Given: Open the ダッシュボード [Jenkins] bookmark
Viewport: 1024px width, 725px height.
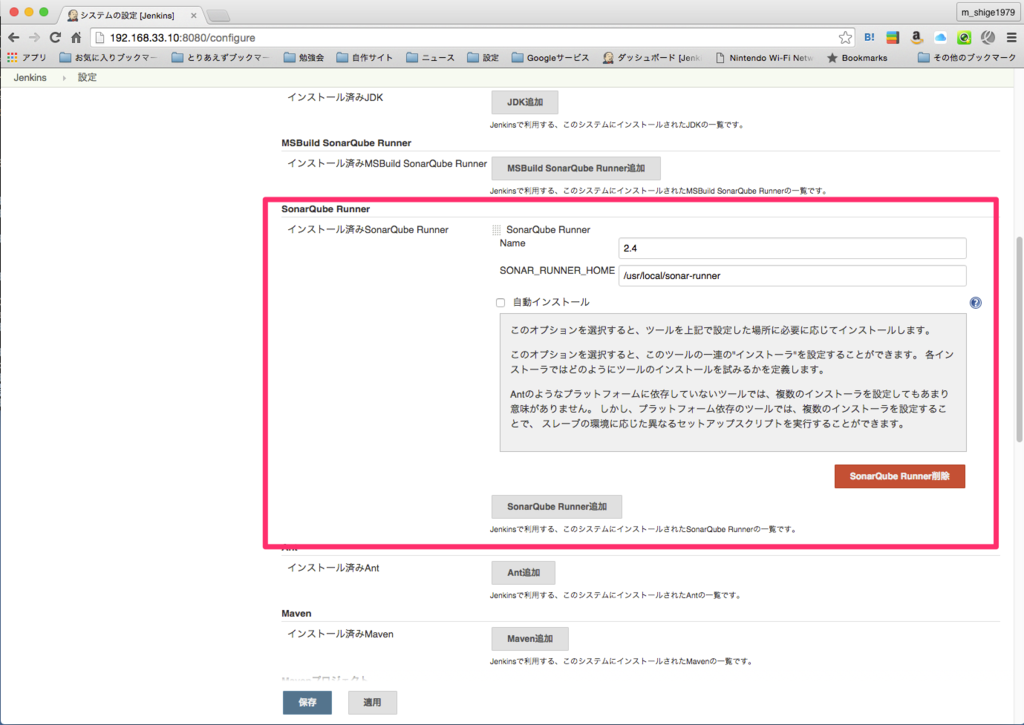Looking at the screenshot, I should point(652,57).
